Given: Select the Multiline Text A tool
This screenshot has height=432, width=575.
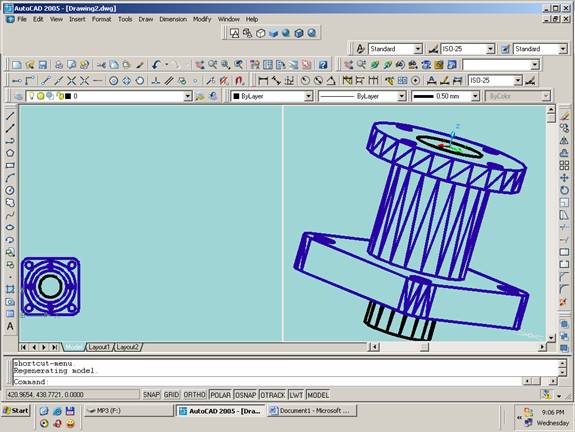Looking at the screenshot, I should point(10,326).
